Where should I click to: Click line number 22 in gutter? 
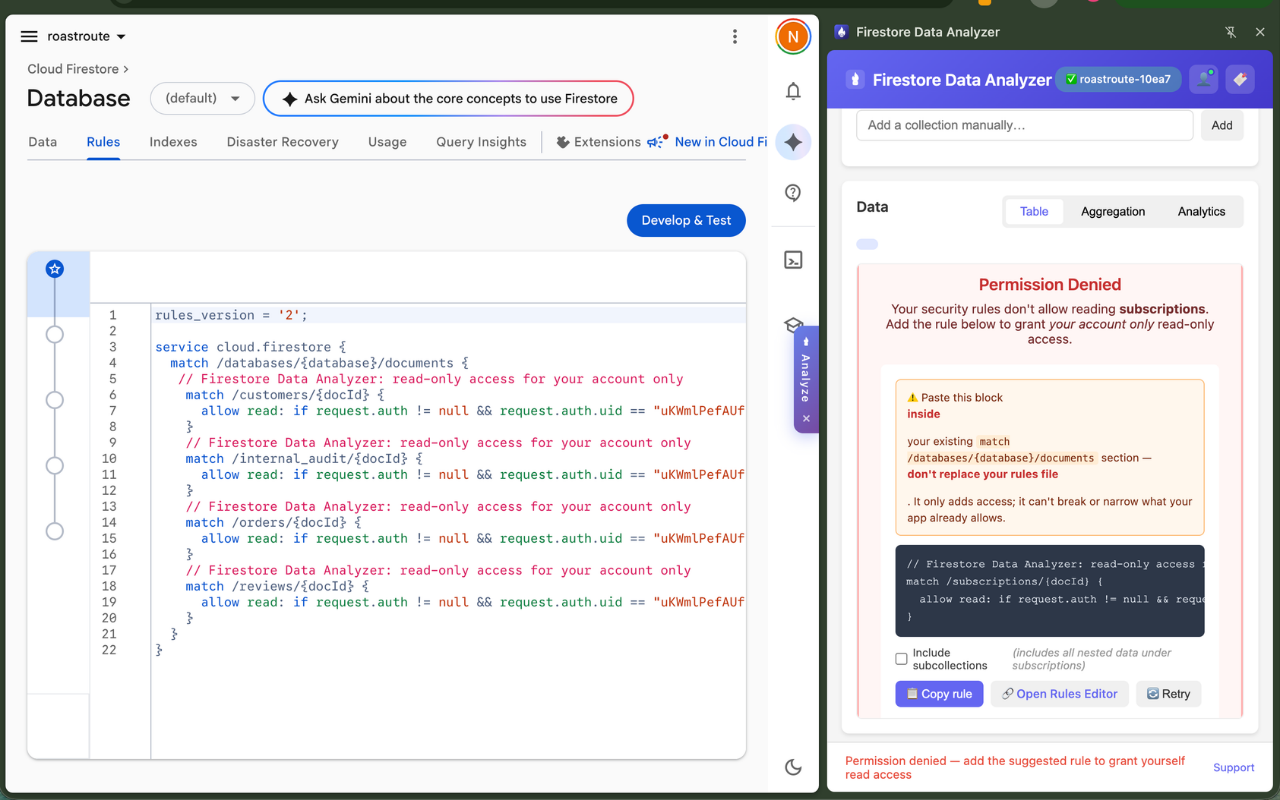tap(109, 650)
